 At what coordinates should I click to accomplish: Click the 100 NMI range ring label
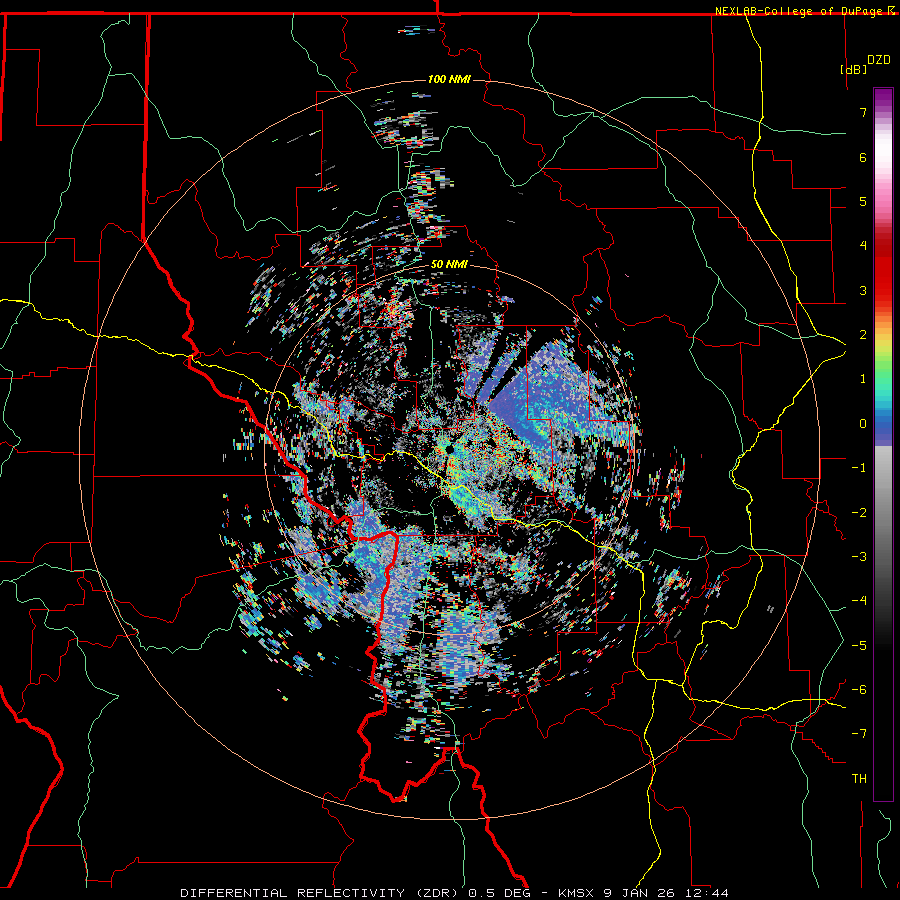tap(449, 79)
